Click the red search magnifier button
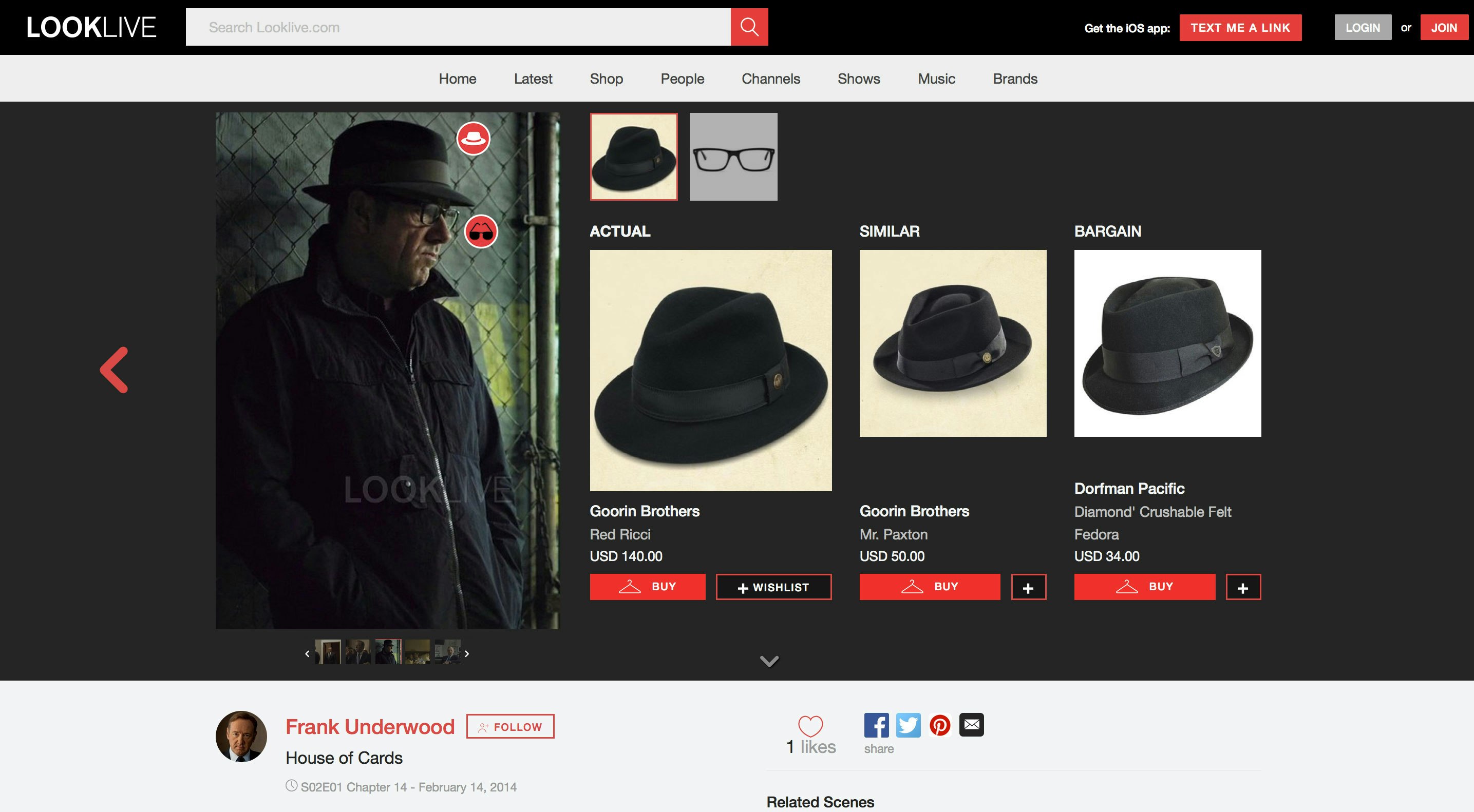This screenshot has width=1474, height=812. tap(749, 27)
